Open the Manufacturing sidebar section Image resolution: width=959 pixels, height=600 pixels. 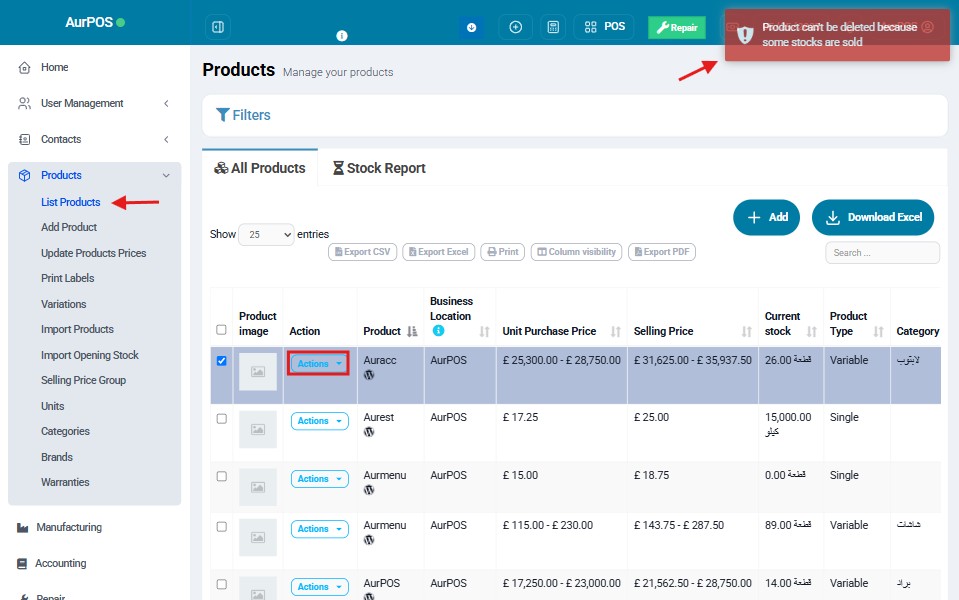tap(68, 527)
